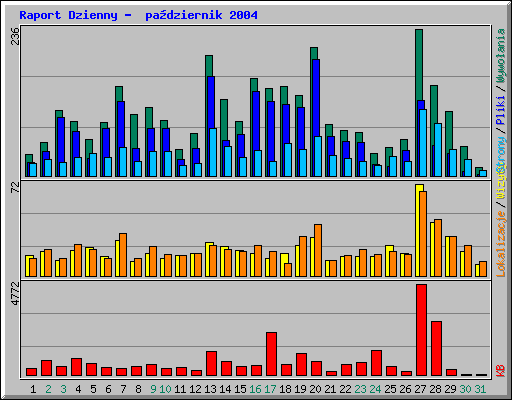Screen dimensions: 512x400
Task: Click the red KB bar for day 13
Action: [x=211, y=364]
